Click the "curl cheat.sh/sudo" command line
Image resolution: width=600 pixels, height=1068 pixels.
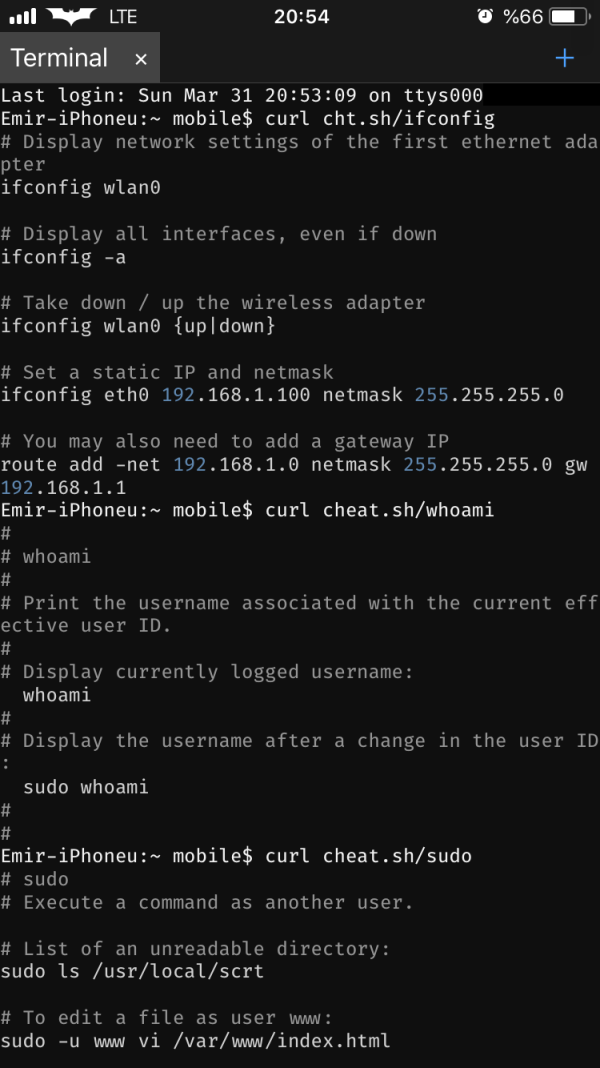pos(368,856)
